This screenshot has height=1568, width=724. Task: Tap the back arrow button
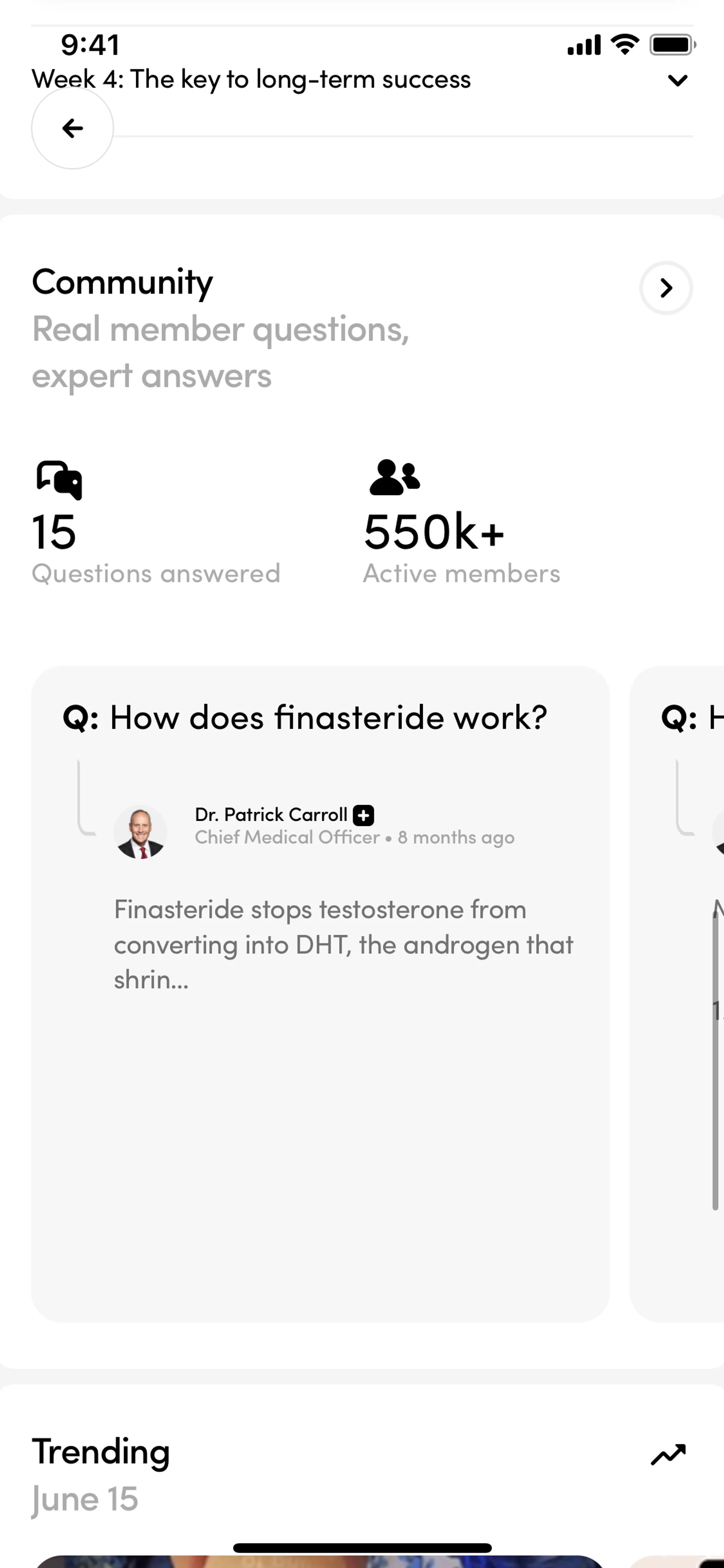click(72, 128)
